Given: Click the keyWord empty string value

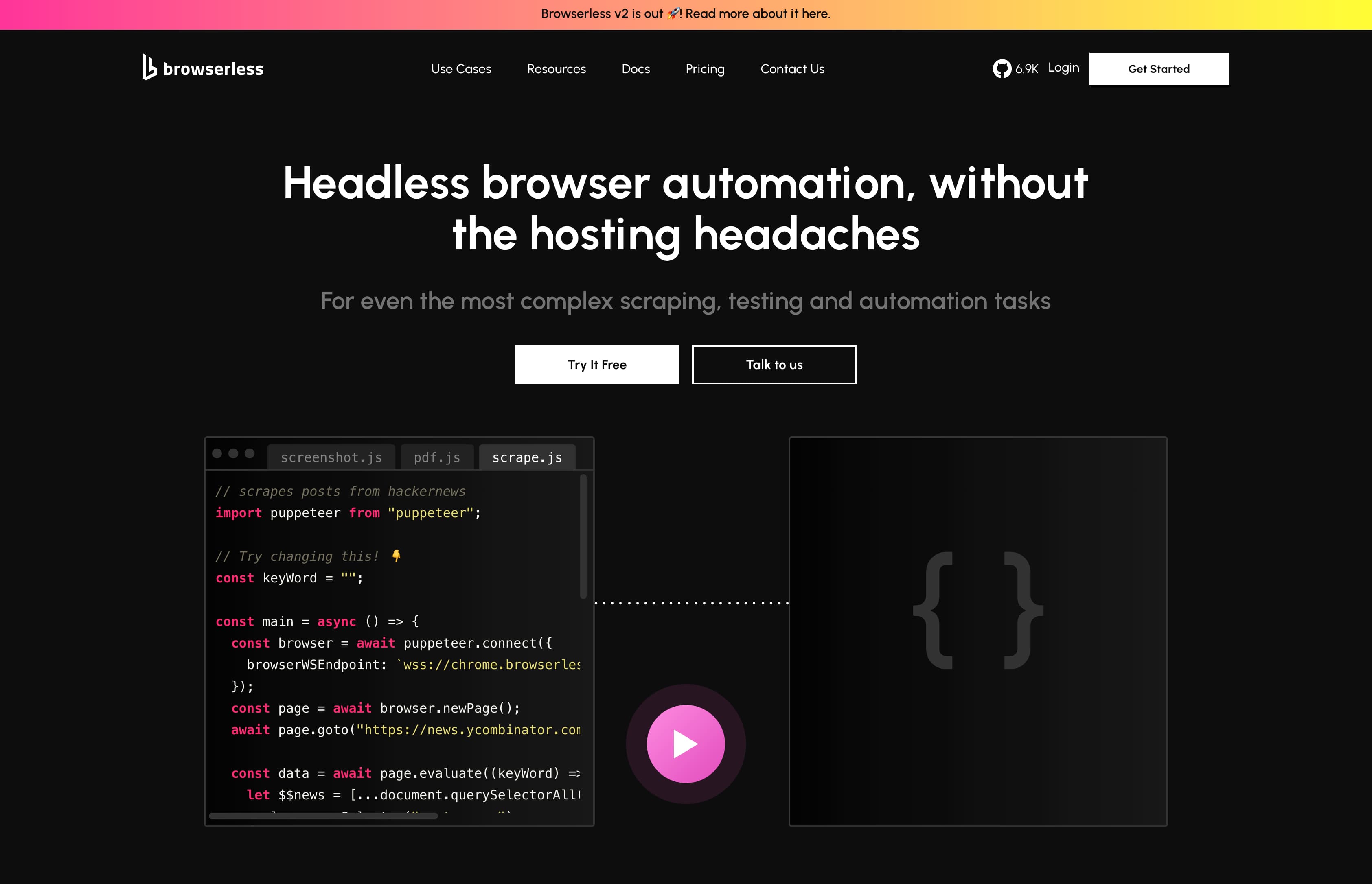Looking at the screenshot, I should 348,578.
